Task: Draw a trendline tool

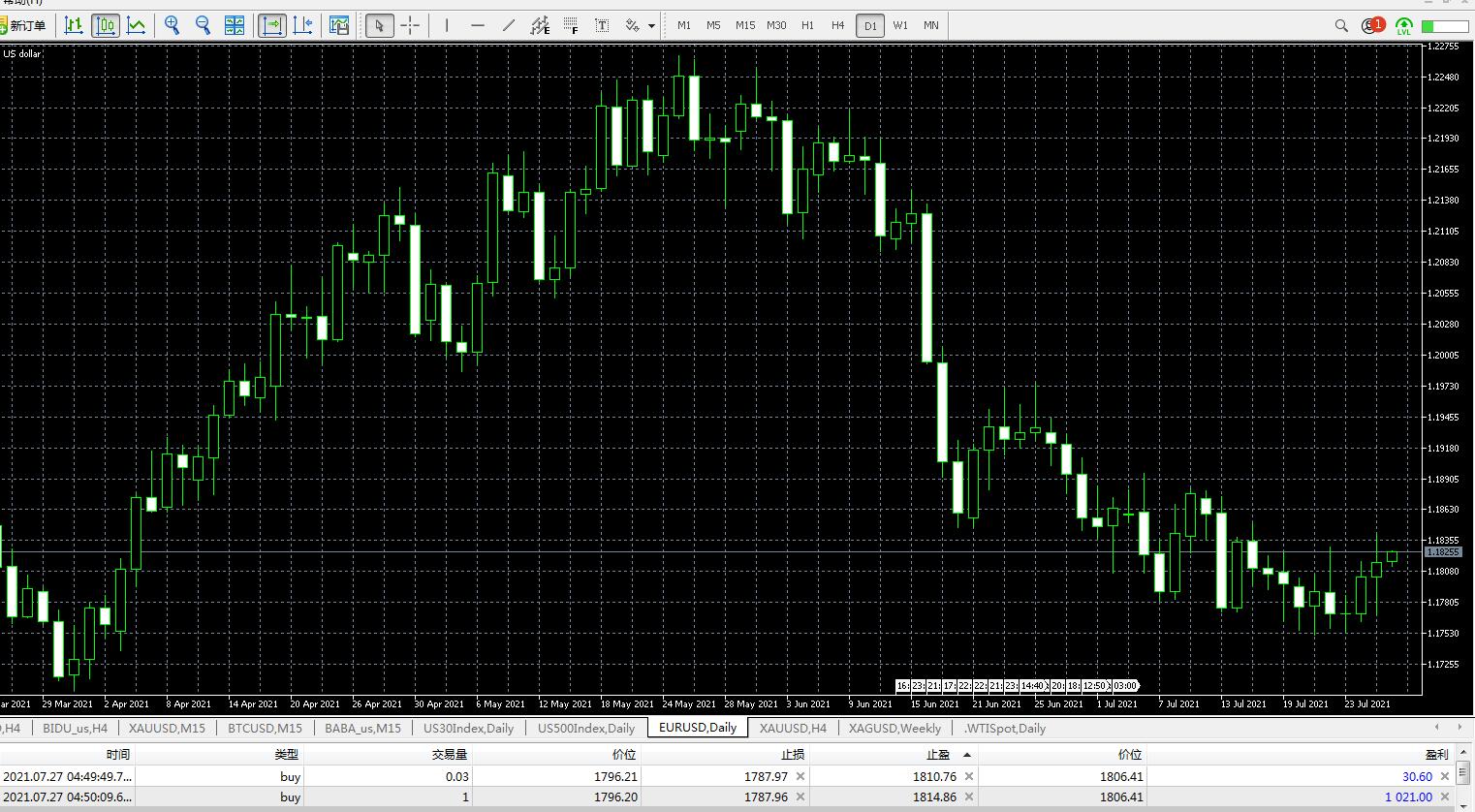Action: [x=509, y=26]
